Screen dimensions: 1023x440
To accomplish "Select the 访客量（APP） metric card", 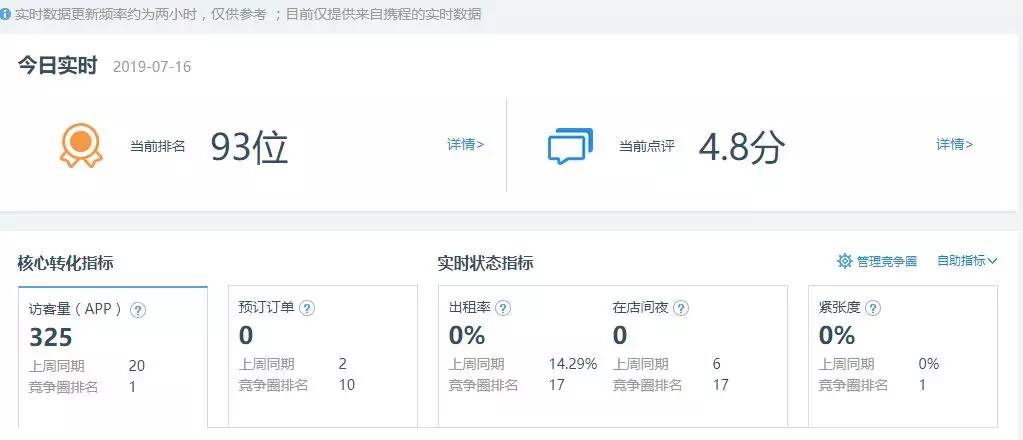I will click(x=113, y=356).
